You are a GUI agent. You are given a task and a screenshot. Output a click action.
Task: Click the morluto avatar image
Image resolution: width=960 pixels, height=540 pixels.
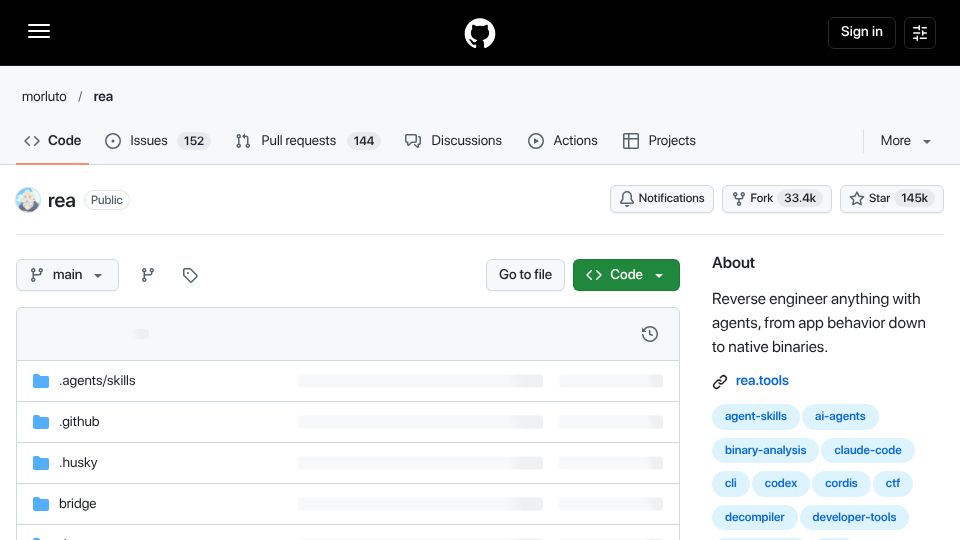click(x=28, y=200)
